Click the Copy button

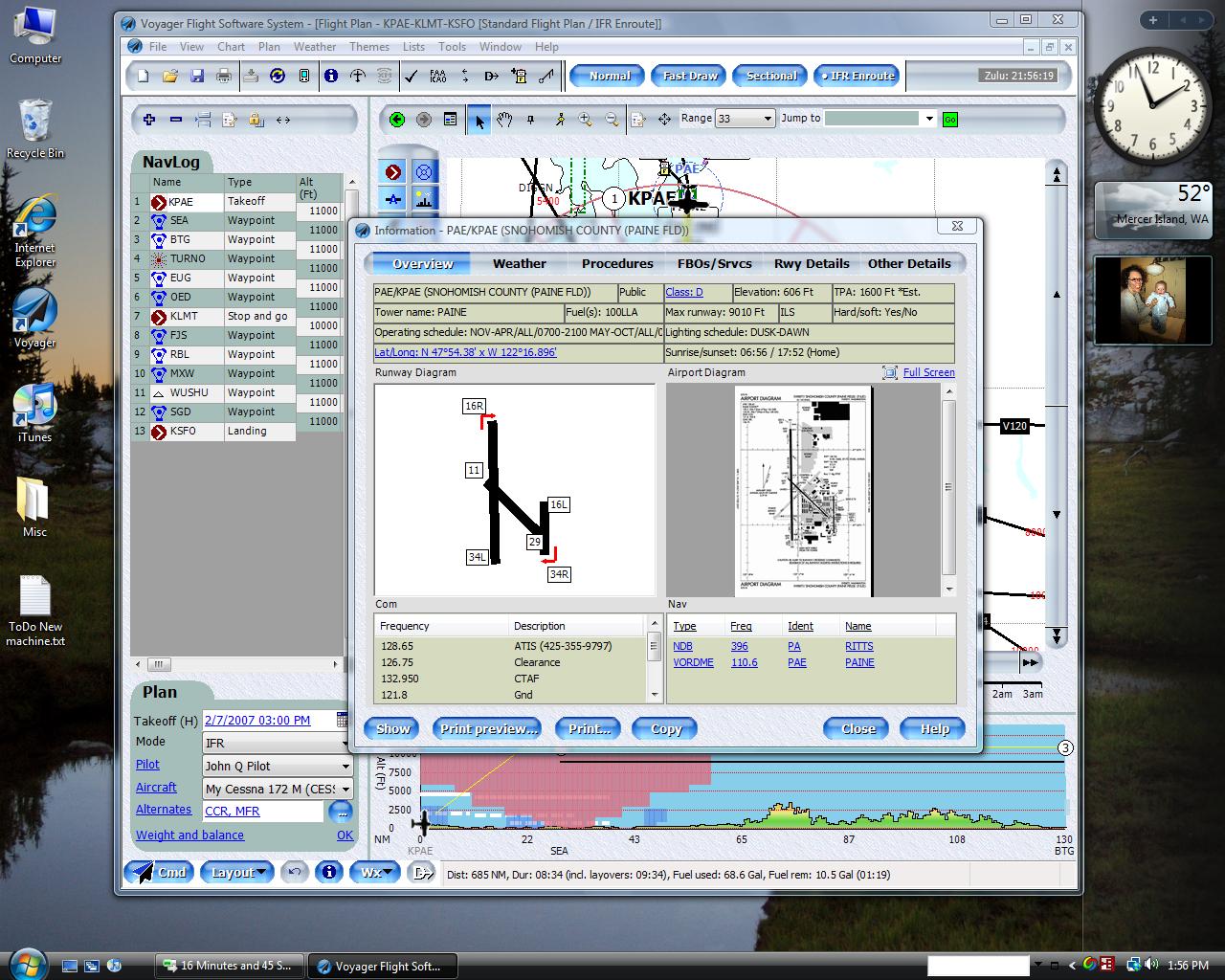point(666,728)
